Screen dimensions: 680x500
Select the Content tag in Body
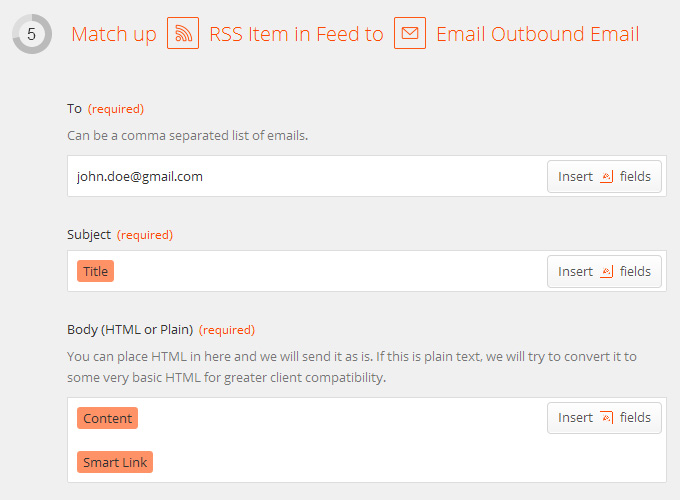tap(108, 418)
